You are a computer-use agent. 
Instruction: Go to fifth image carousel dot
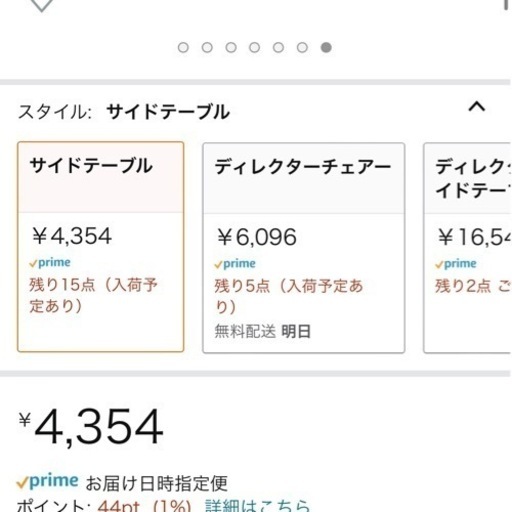pyautogui.click(x=278, y=48)
